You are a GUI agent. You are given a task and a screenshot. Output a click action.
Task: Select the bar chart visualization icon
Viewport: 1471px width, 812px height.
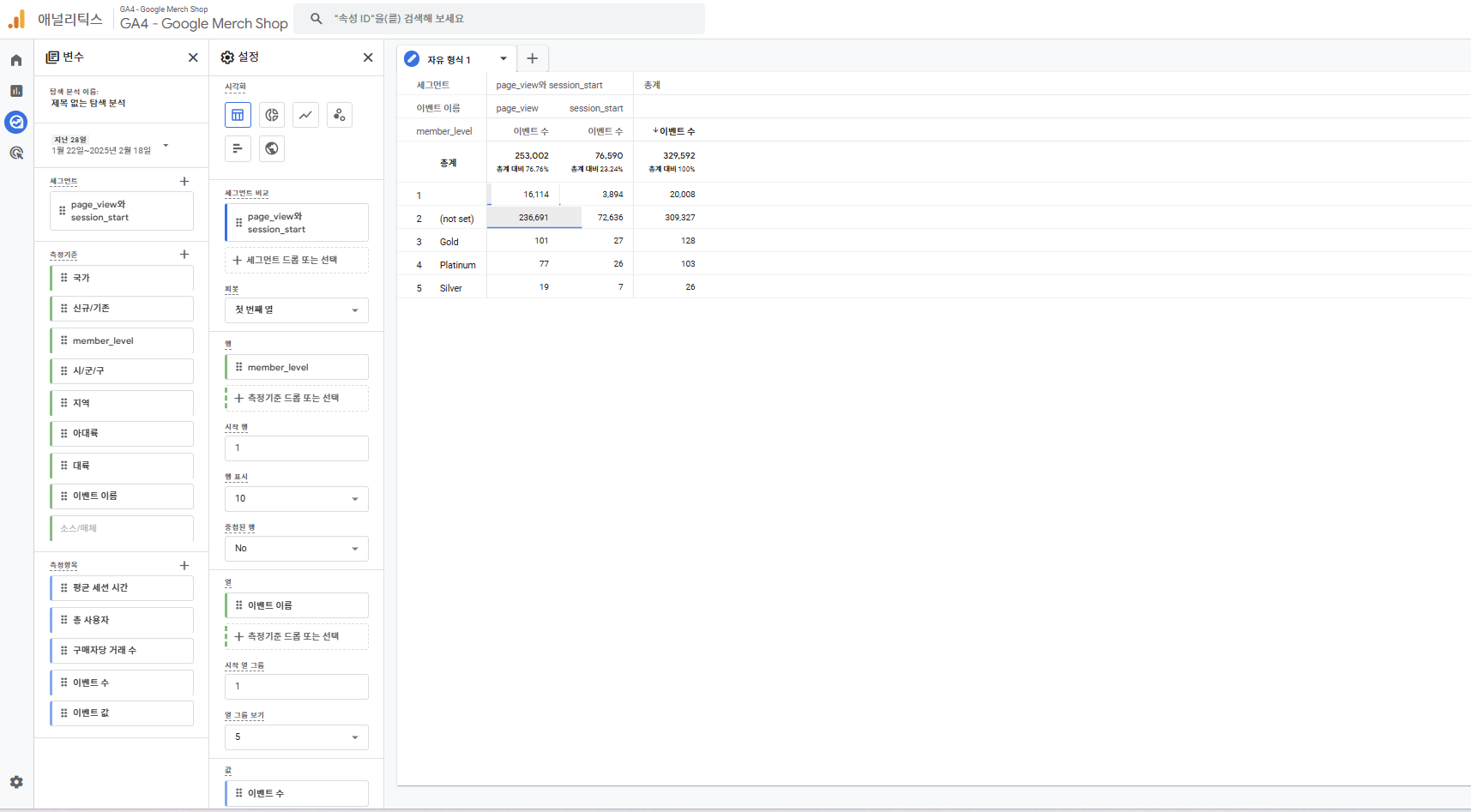click(x=238, y=148)
